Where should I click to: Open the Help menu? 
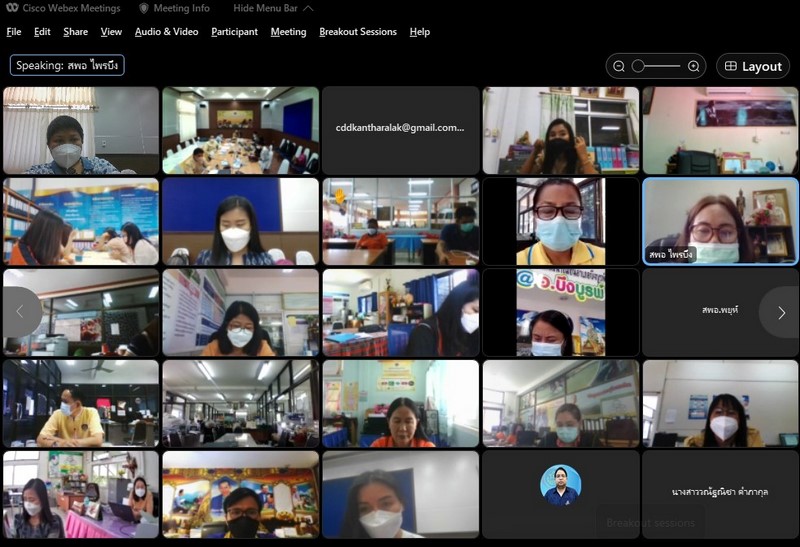[420, 32]
